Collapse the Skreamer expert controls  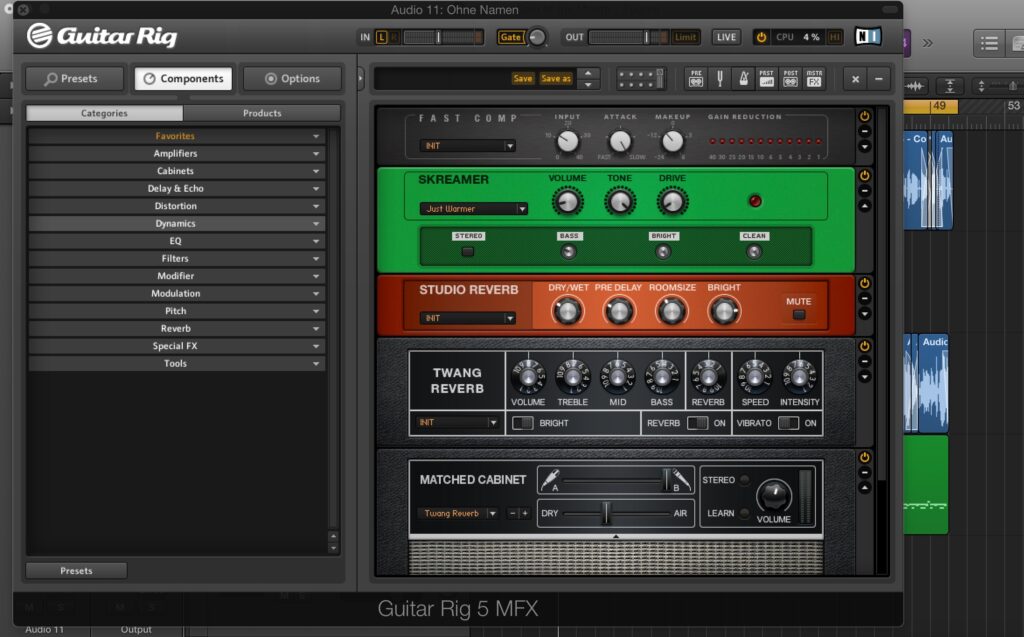click(865, 206)
